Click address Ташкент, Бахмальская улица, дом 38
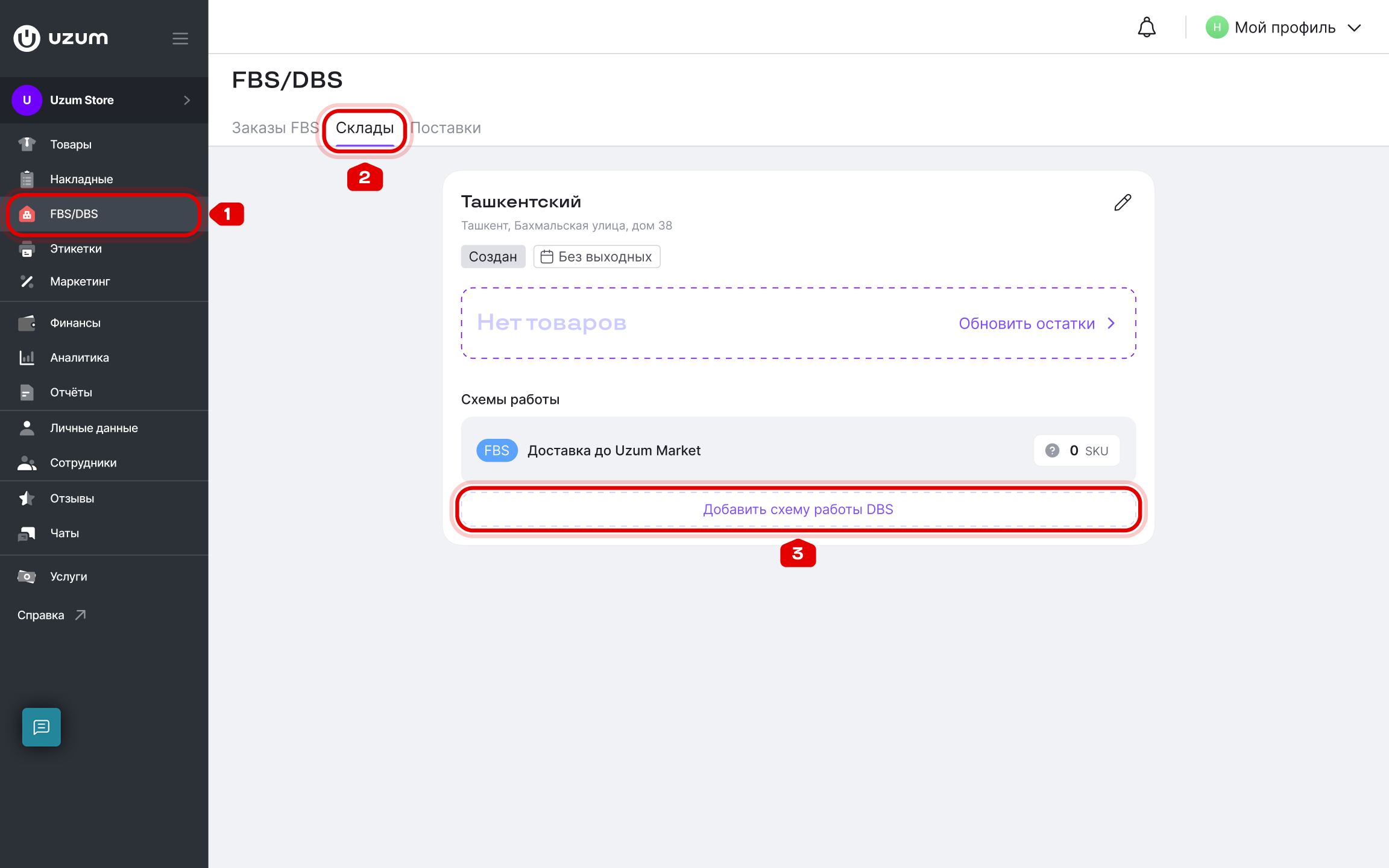 click(566, 225)
